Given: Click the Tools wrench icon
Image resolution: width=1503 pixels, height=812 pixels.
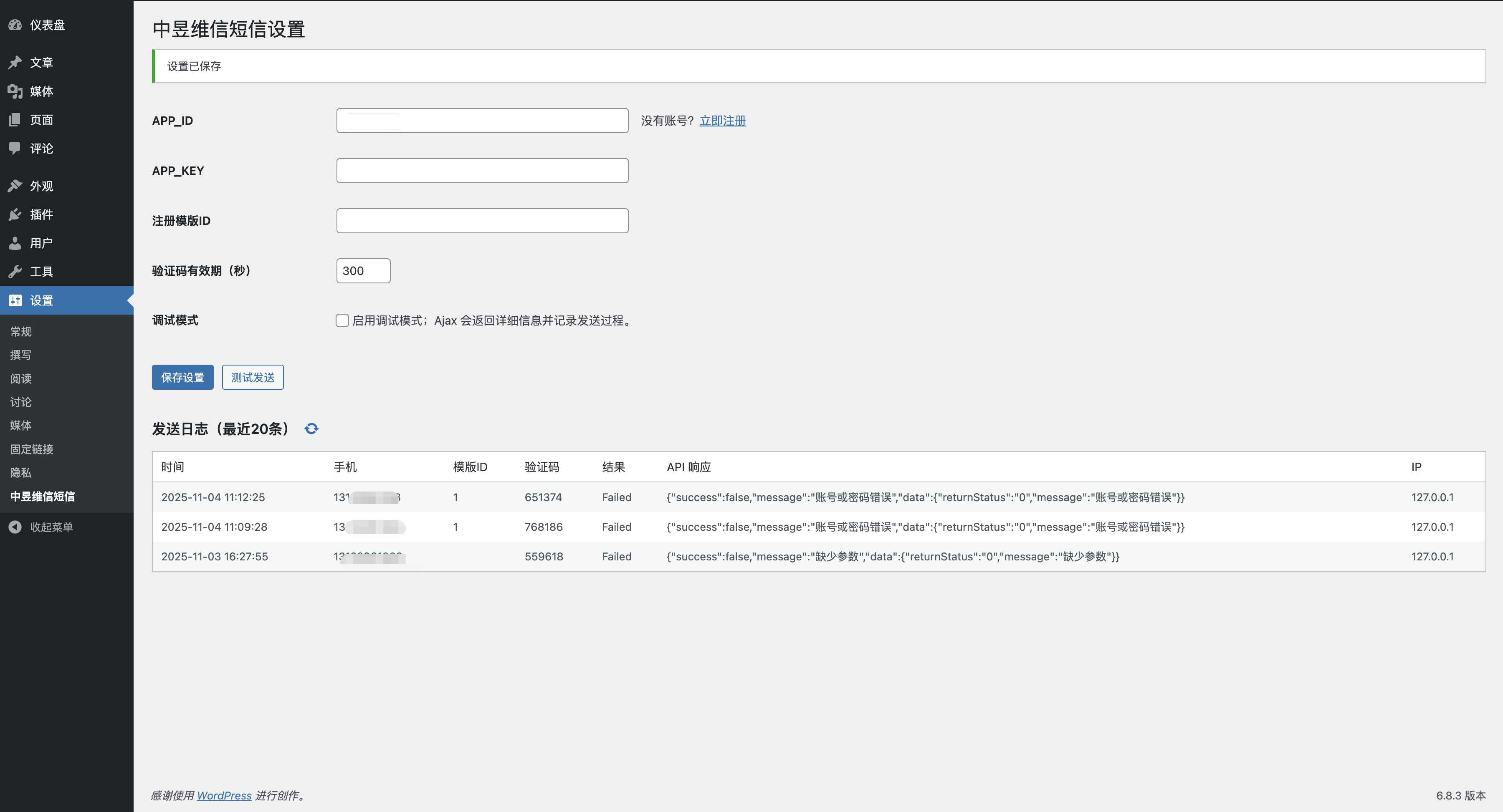Looking at the screenshot, I should [15, 272].
